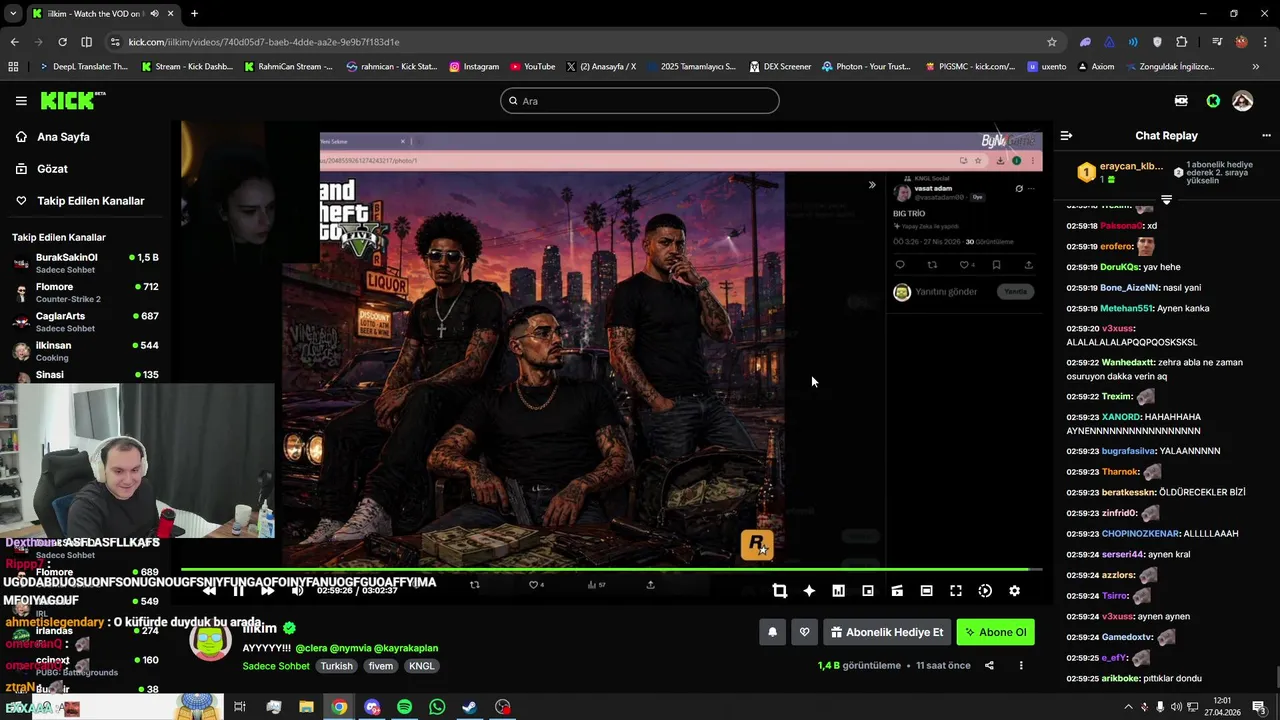1280x720 pixels.
Task: Open the user profile avatar menu
Action: [1243, 101]
